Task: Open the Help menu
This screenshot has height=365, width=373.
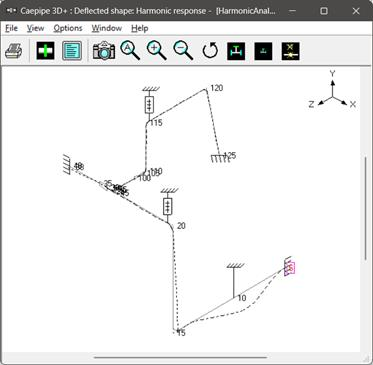Action: pyautogui.click(x=140, y=28)
